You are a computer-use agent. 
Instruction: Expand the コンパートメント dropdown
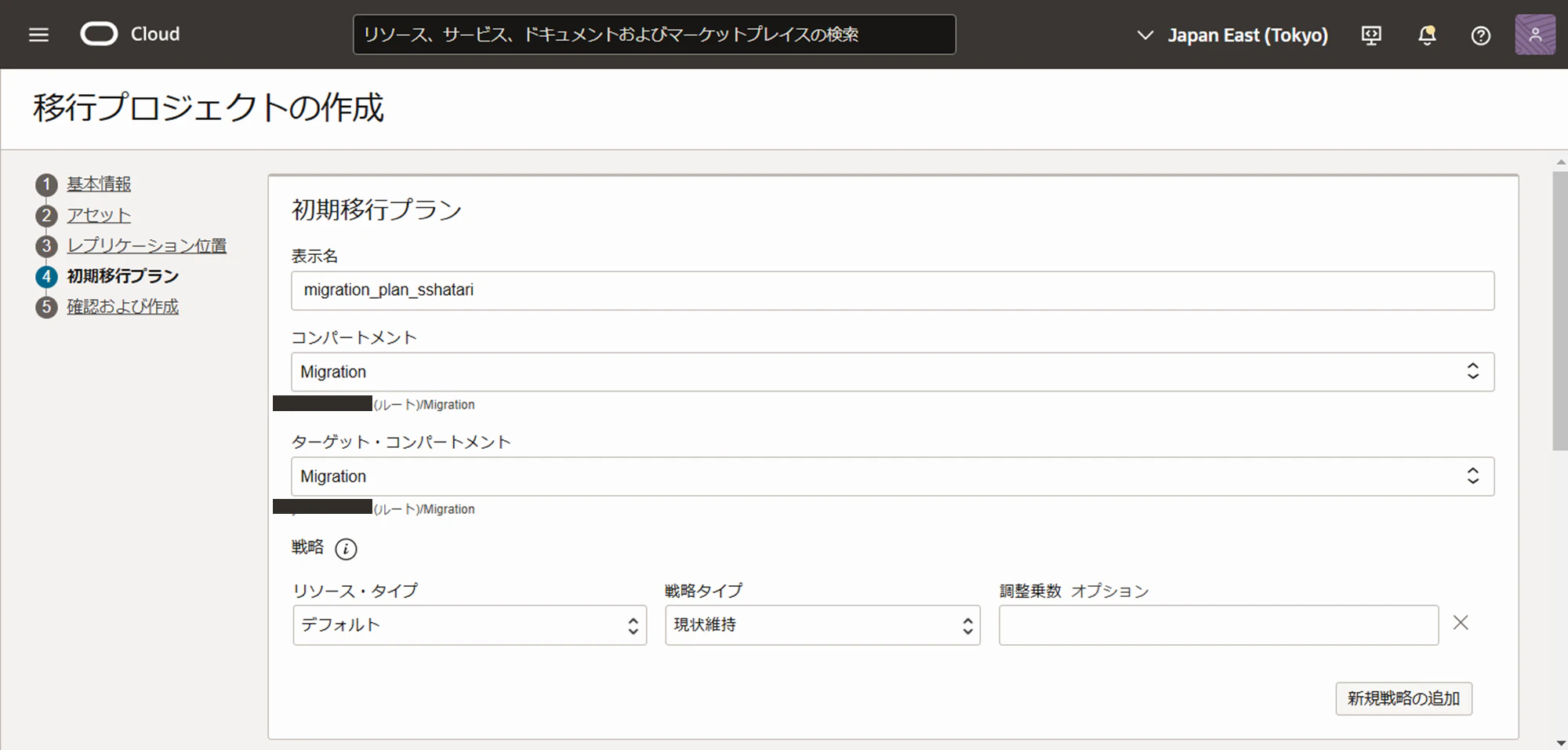892,372
